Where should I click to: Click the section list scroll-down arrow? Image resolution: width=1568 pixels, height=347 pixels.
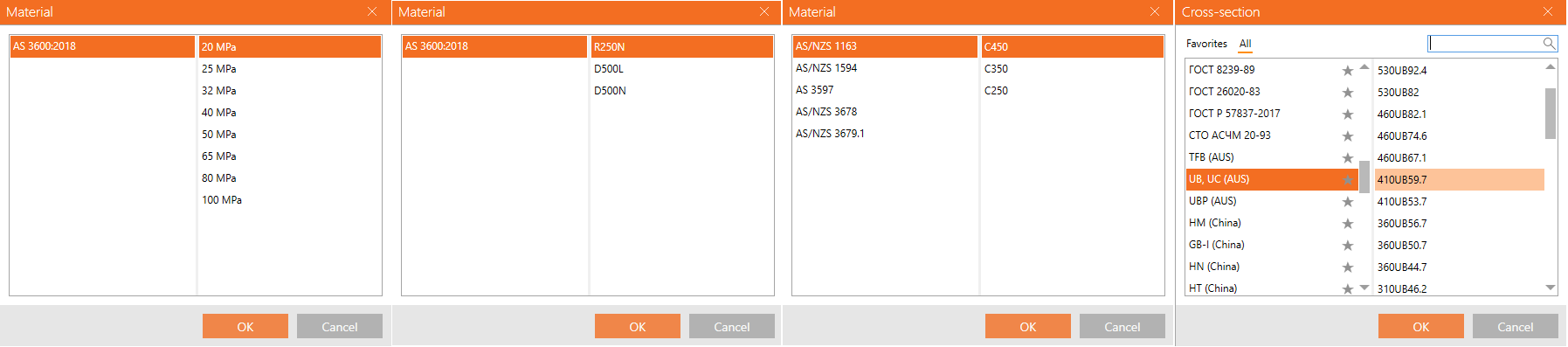(1551, 288)
